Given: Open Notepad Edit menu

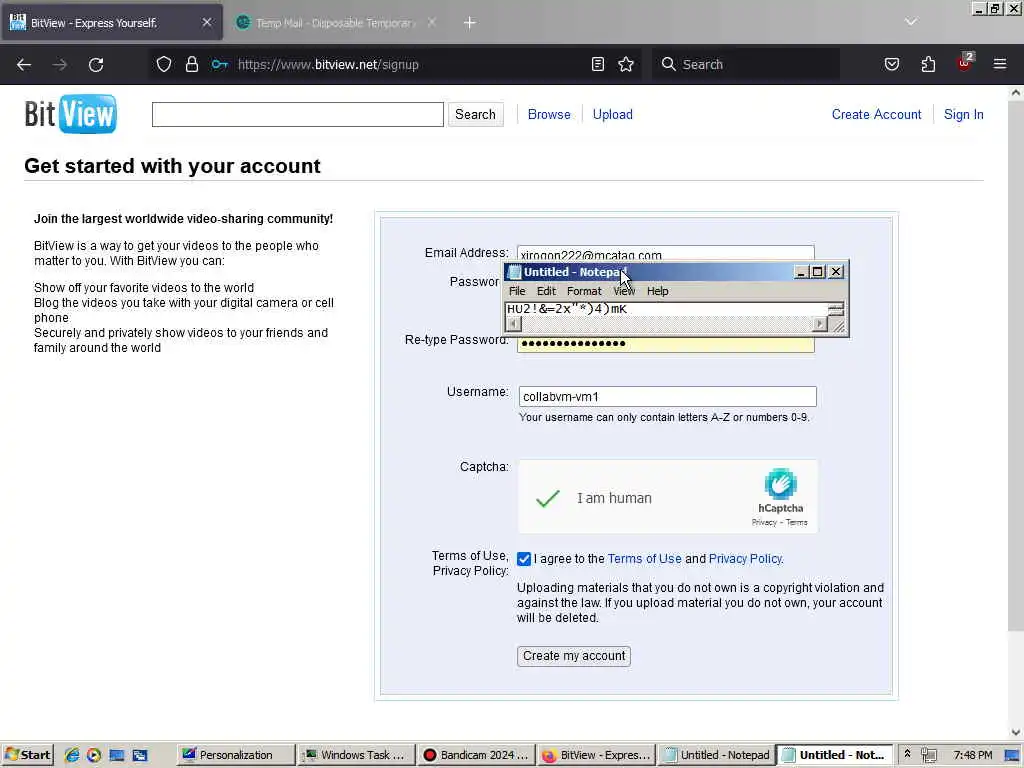Looking at the screenshot, I should pyautogui.click(x=546, y=291).
